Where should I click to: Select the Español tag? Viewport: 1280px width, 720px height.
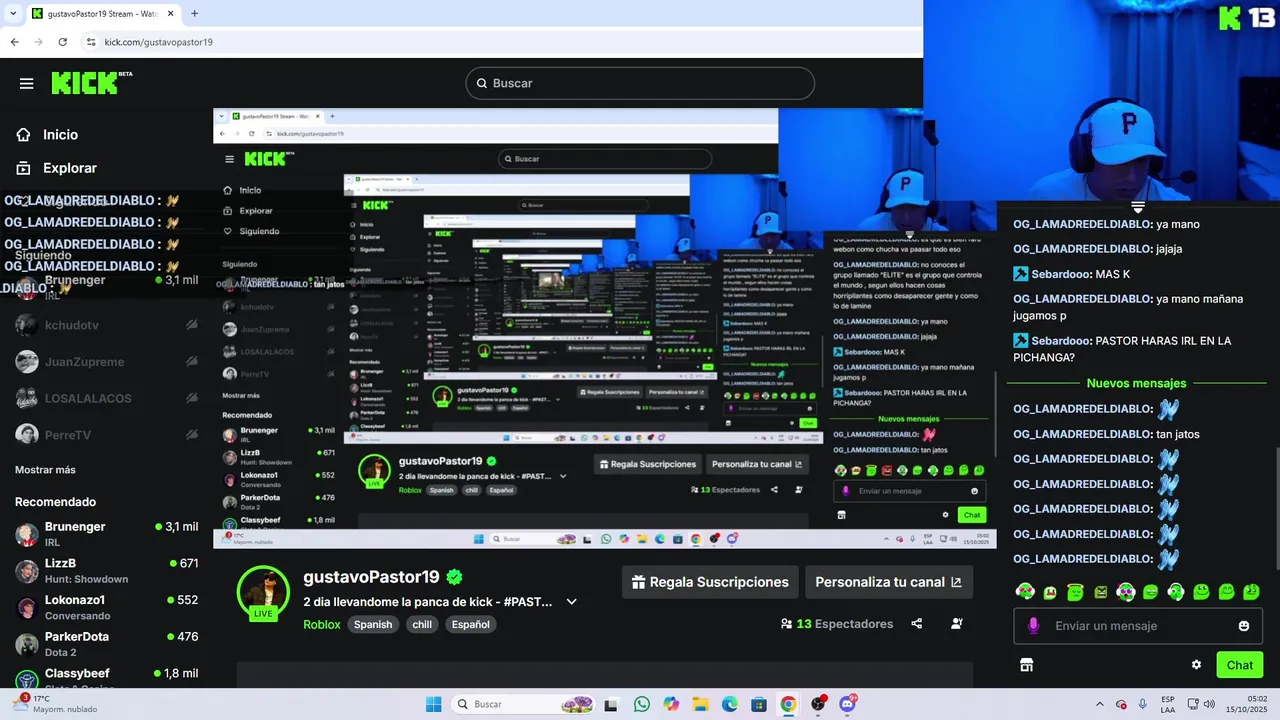point(470,624)
